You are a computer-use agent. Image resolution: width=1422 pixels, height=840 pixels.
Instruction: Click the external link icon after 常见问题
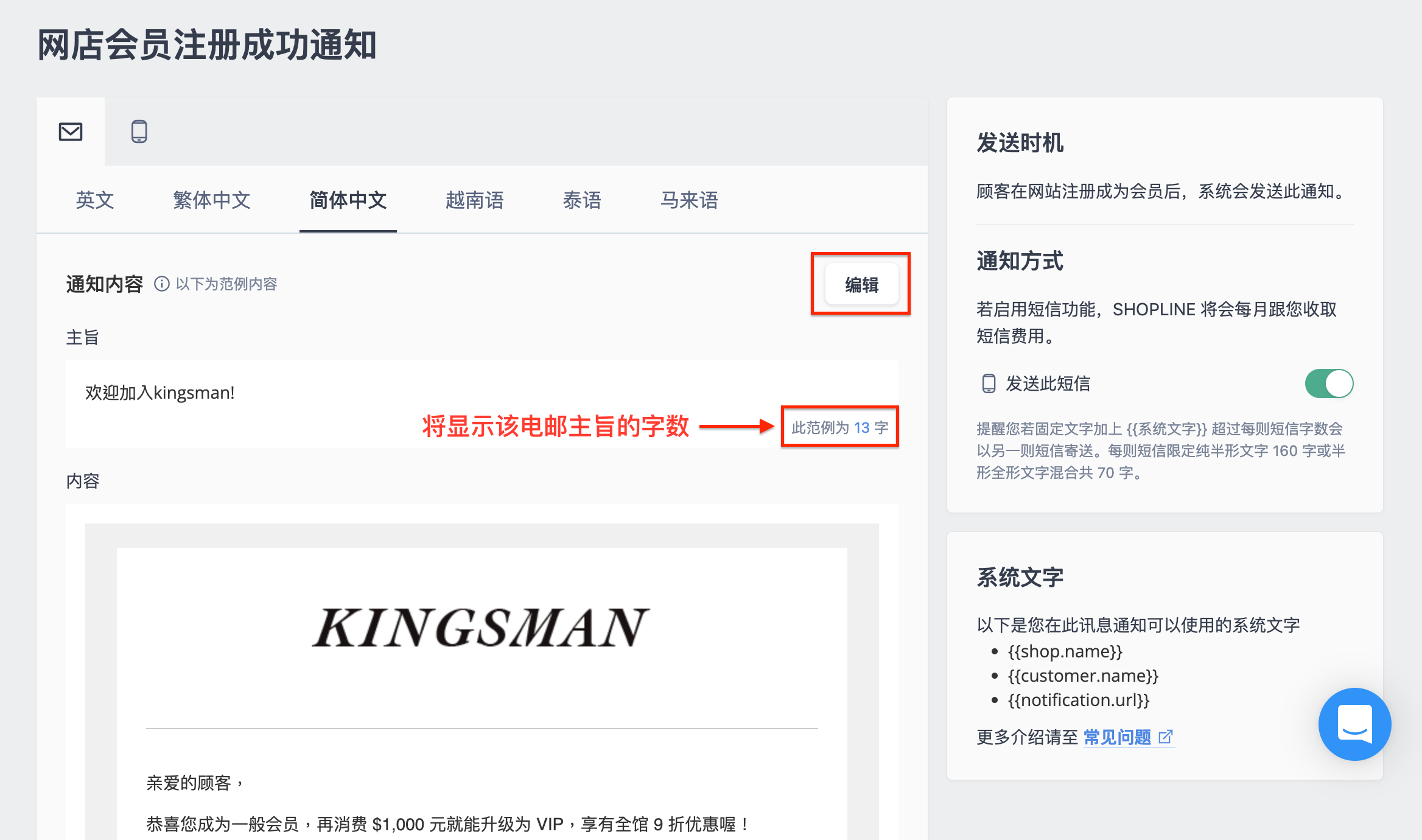(1165, 737)
